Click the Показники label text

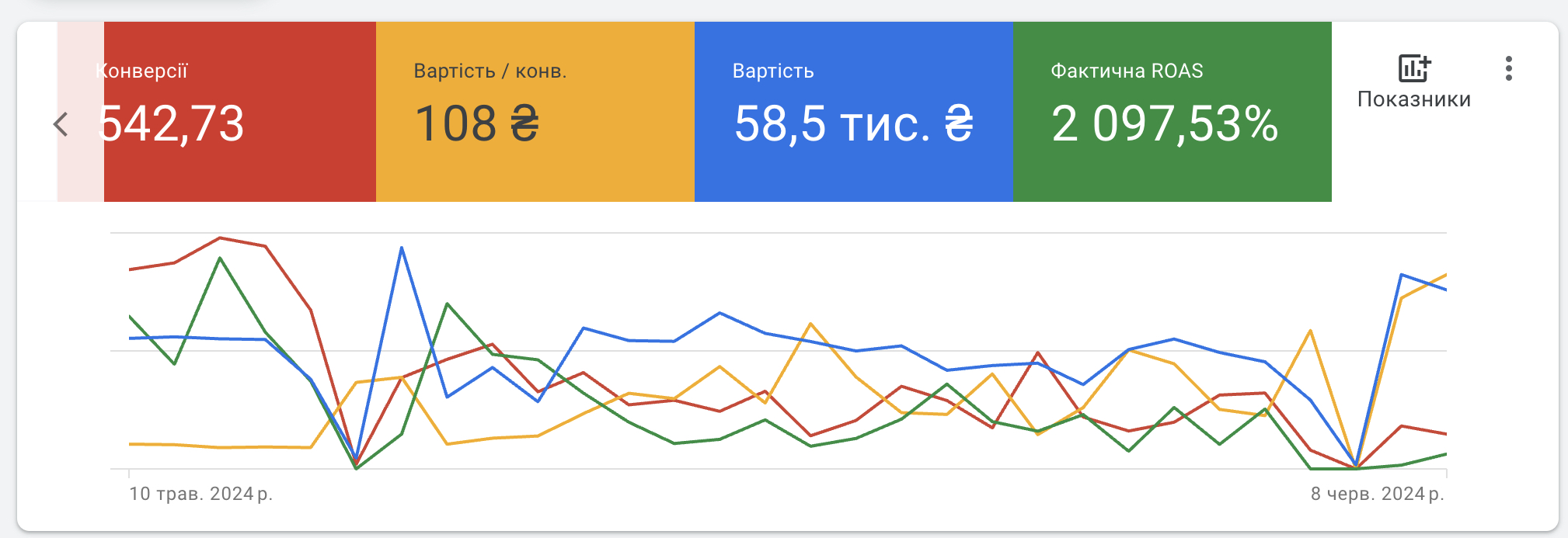click(1414, 99)
